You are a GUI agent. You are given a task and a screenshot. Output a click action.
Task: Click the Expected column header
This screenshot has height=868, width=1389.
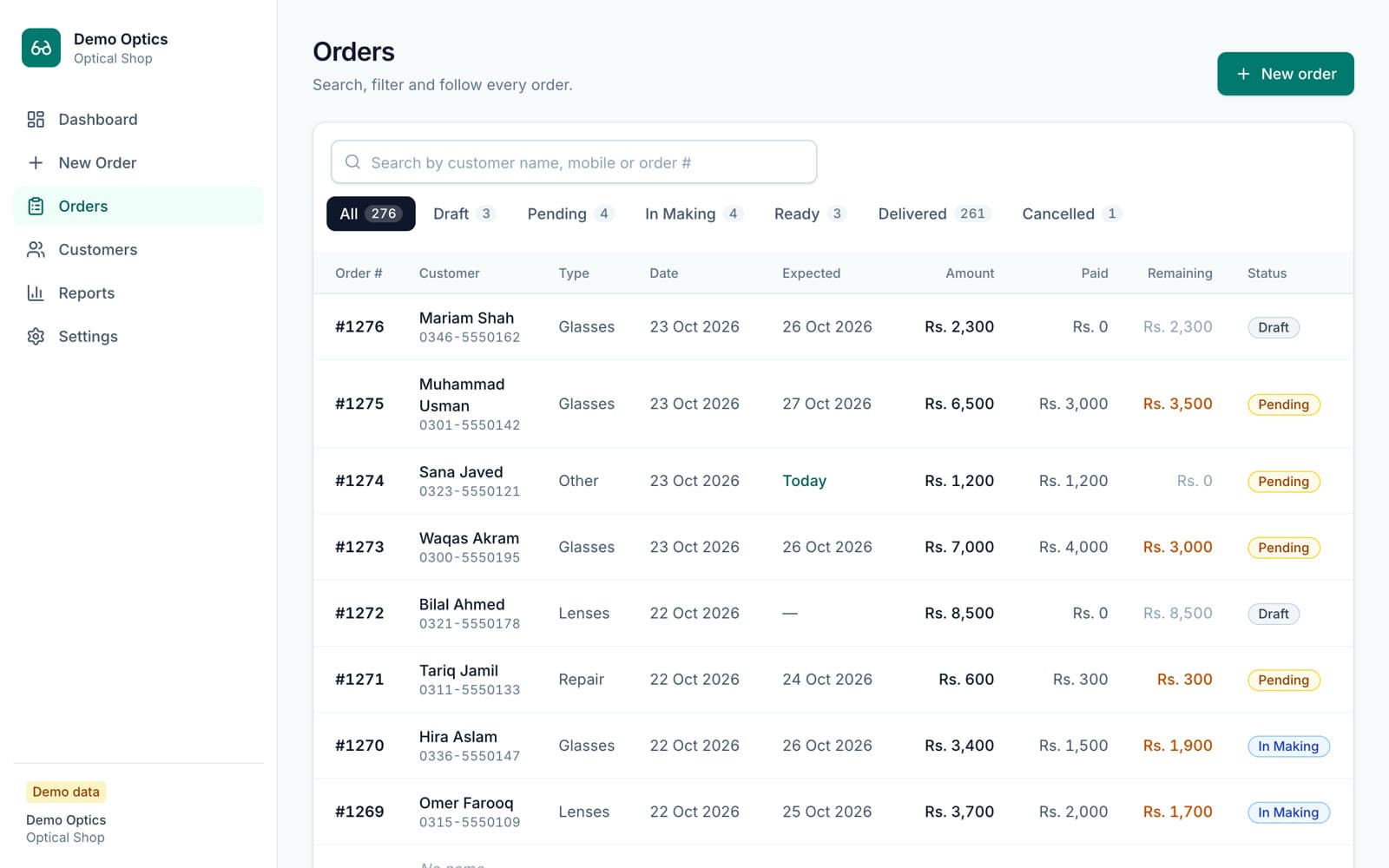(x=811, y=273)
